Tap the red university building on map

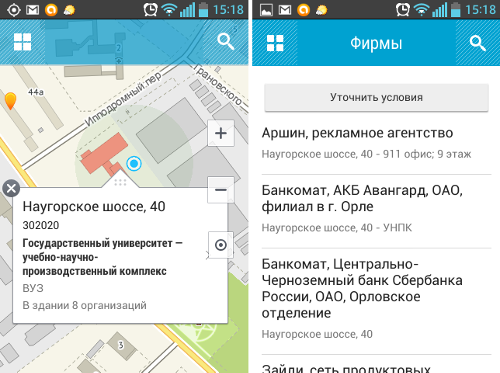(104, 154)
